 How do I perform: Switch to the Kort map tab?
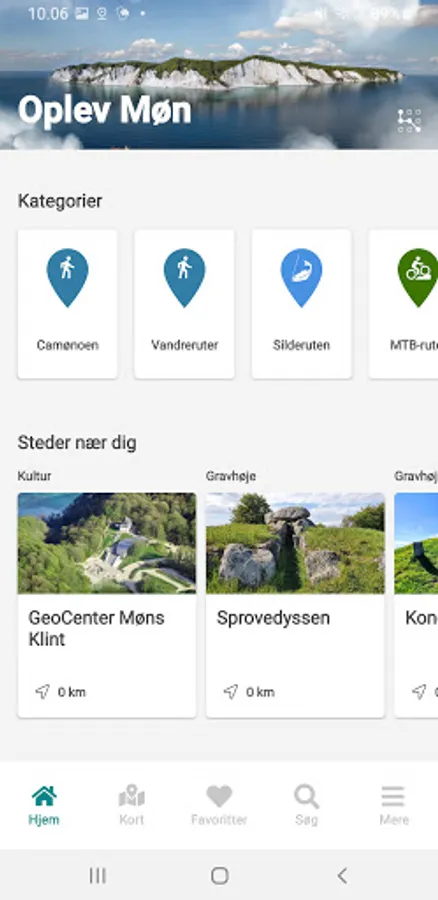pyautogui.click(x=131, y=805)
